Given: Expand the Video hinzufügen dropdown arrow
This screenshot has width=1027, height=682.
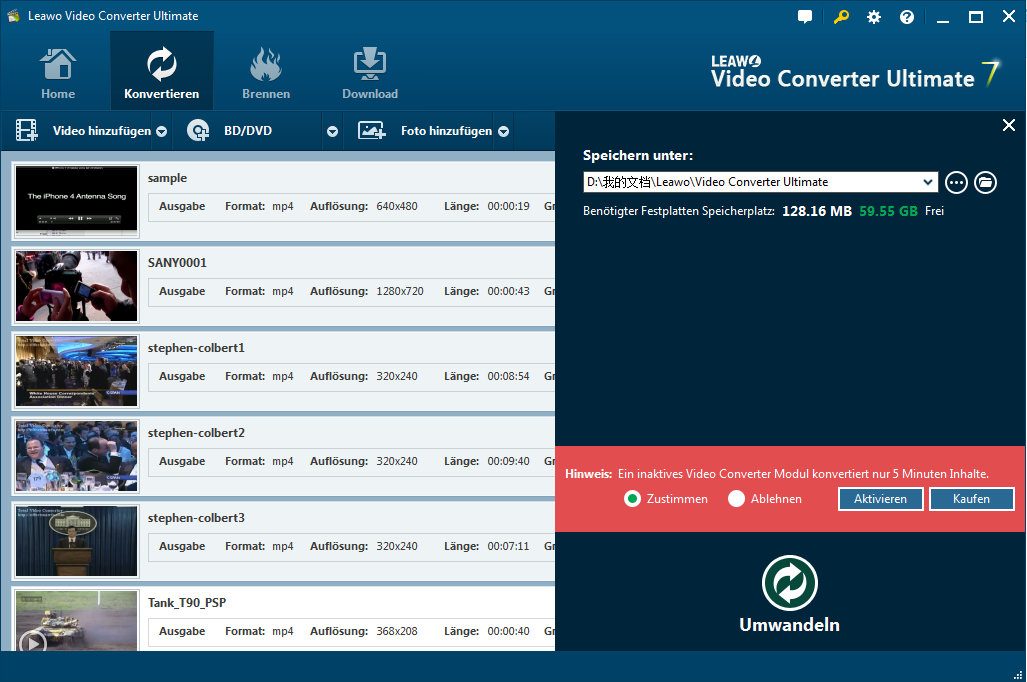Looking at the screenshot, I should click(162, 132).
